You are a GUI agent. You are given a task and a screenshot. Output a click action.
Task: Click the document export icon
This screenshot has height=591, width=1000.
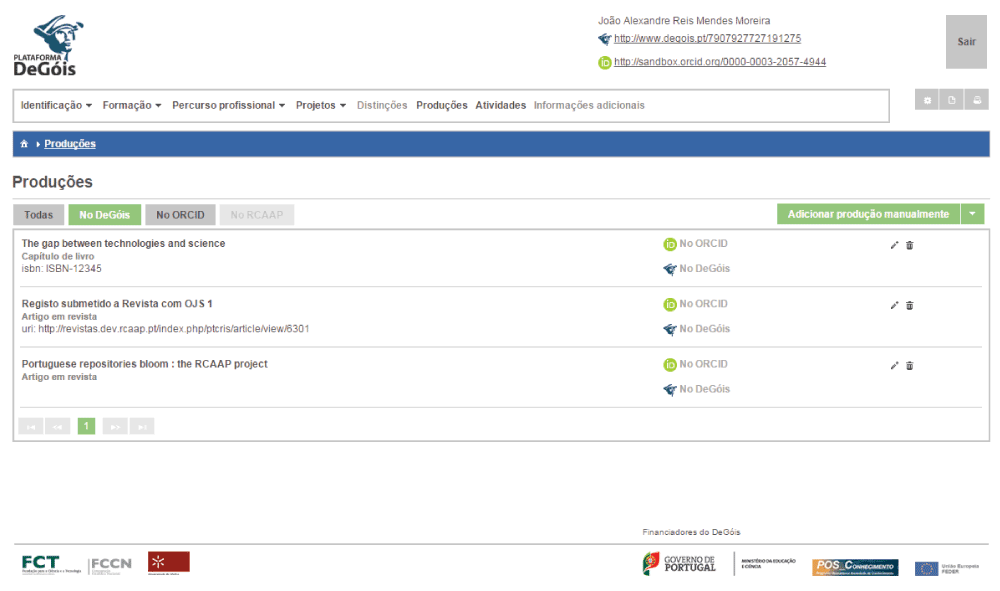click(952, 100)
